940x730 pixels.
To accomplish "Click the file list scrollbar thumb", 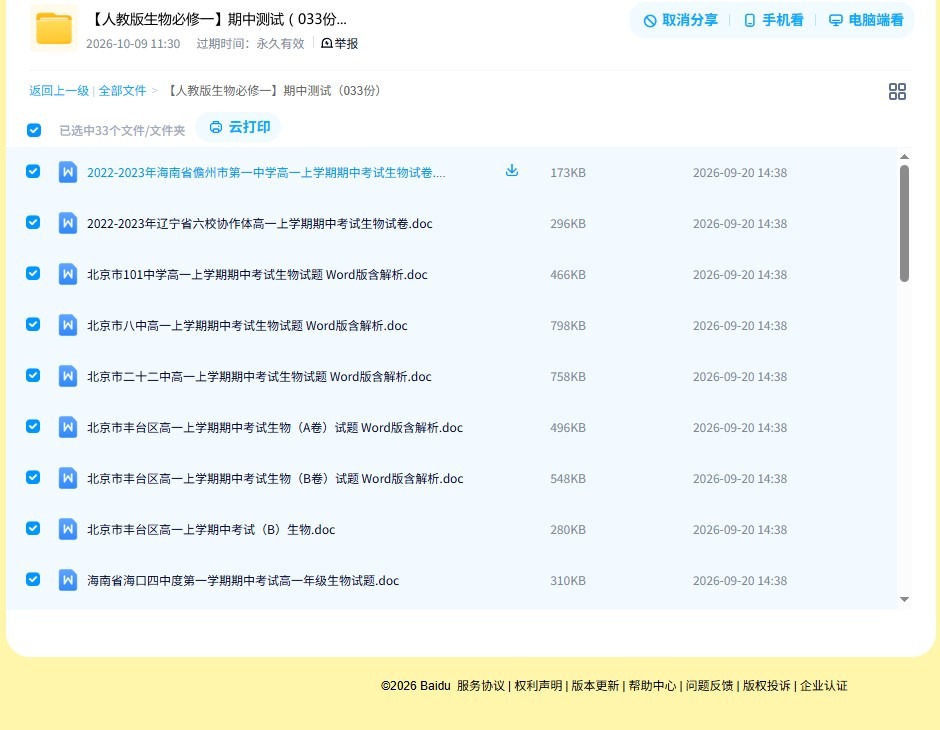I will (x=904, y=223).
